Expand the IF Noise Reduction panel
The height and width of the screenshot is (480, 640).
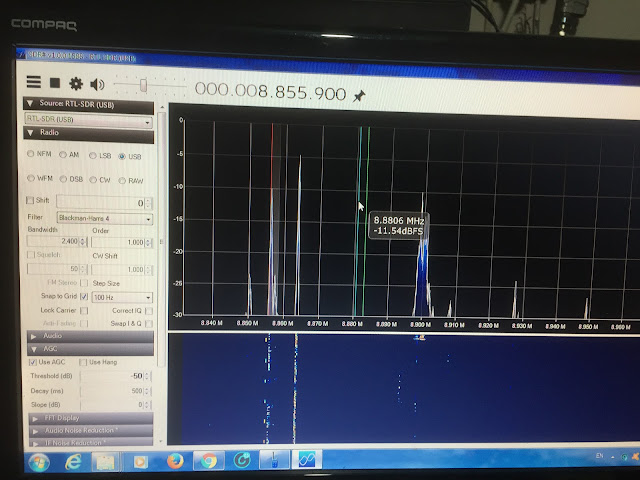(x=91, y=442)
